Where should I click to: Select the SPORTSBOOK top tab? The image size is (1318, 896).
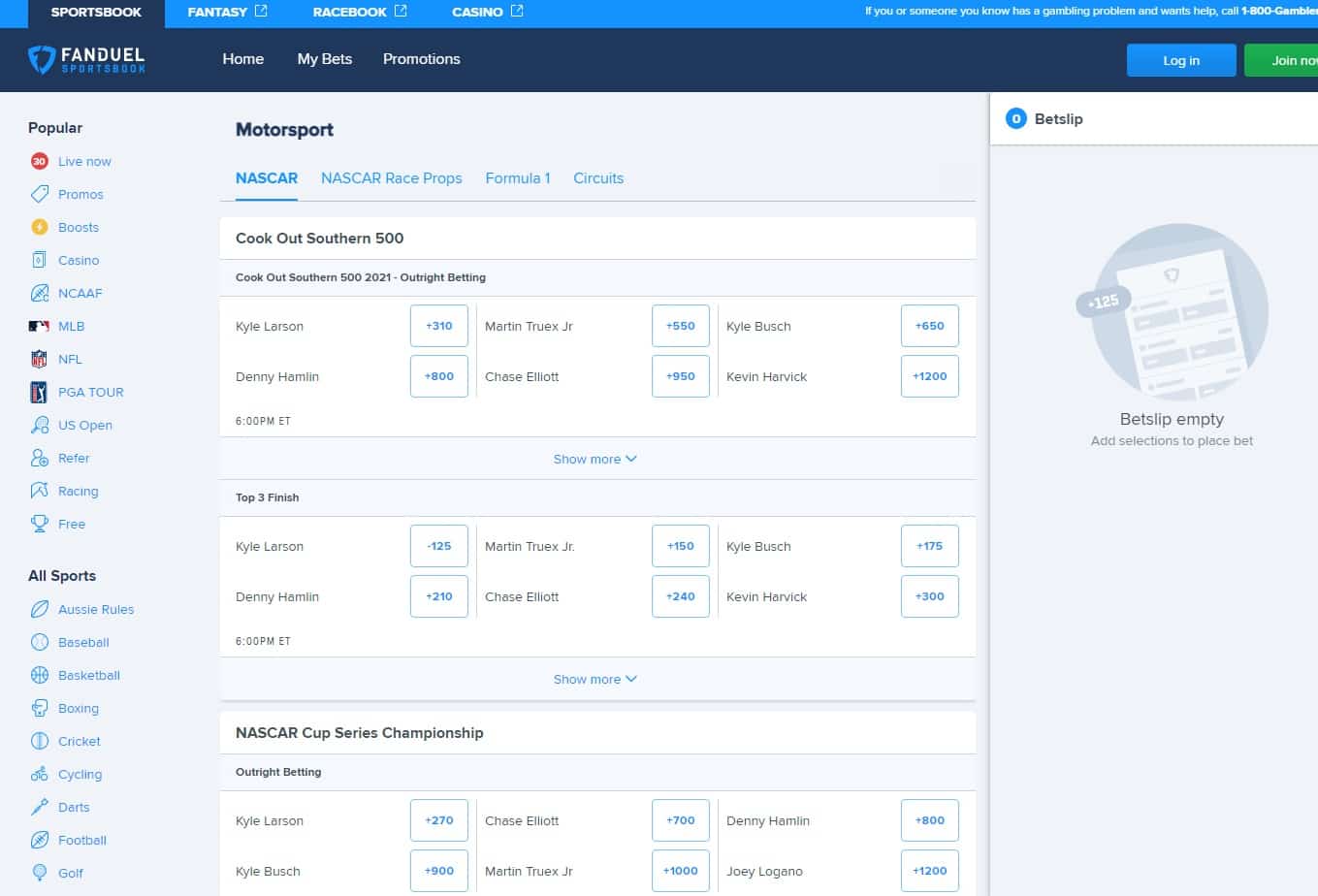click(x=96, y=13)
